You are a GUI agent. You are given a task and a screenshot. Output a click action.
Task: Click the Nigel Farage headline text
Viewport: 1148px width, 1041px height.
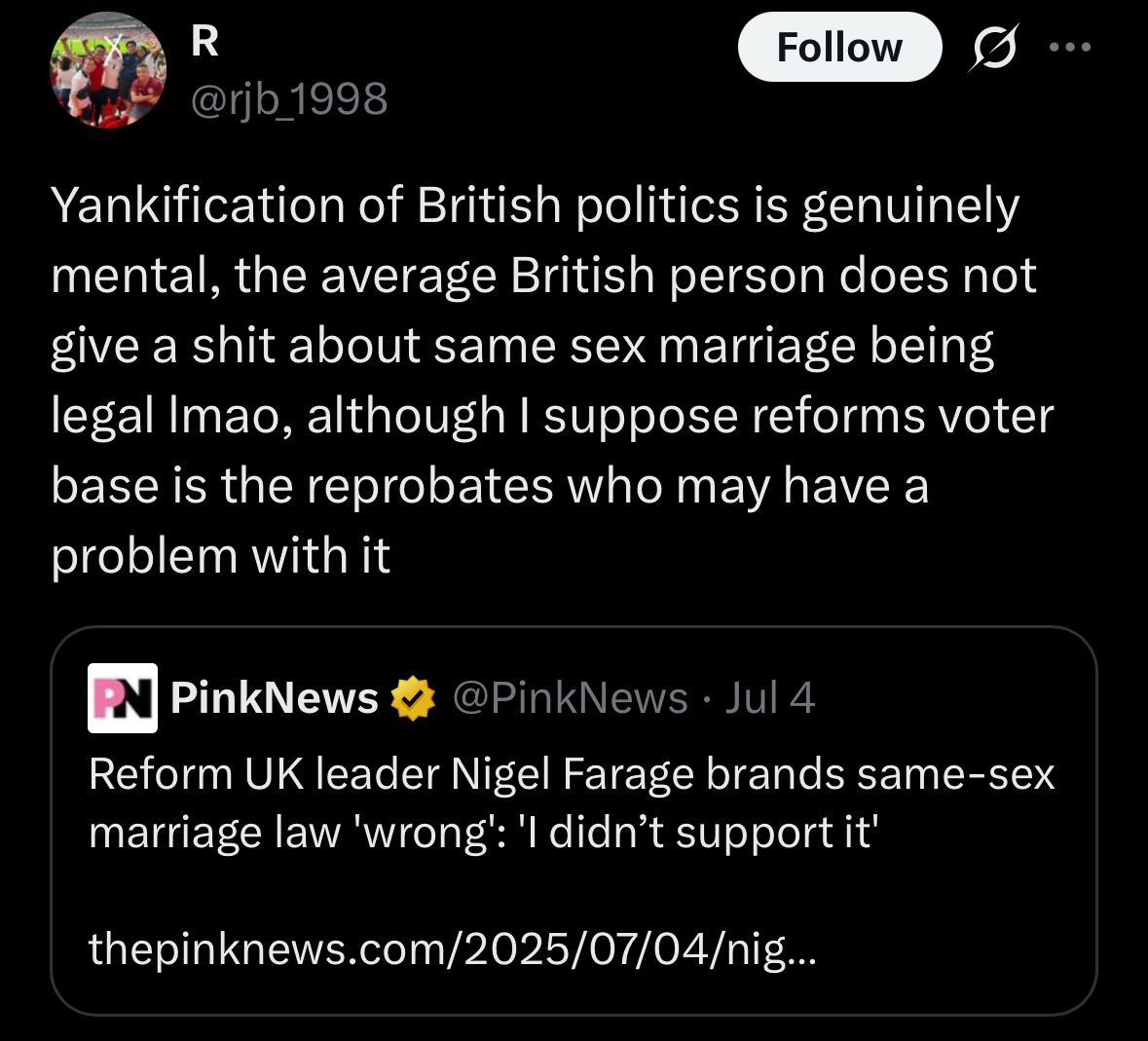click(x=571, y=774)
